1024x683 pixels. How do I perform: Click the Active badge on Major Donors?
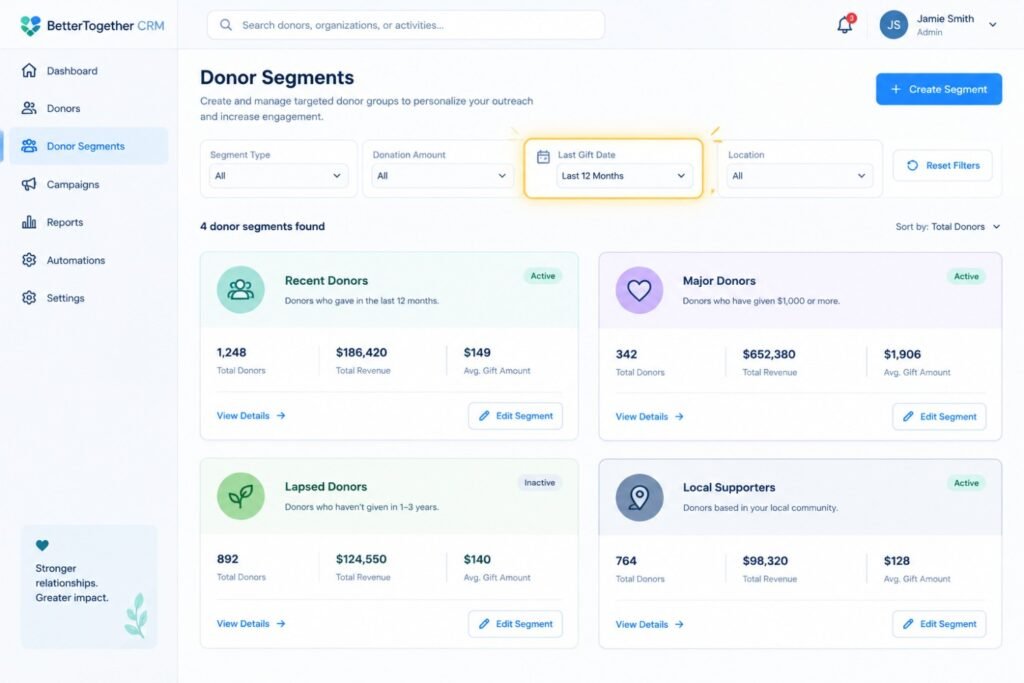pos(967,276)
